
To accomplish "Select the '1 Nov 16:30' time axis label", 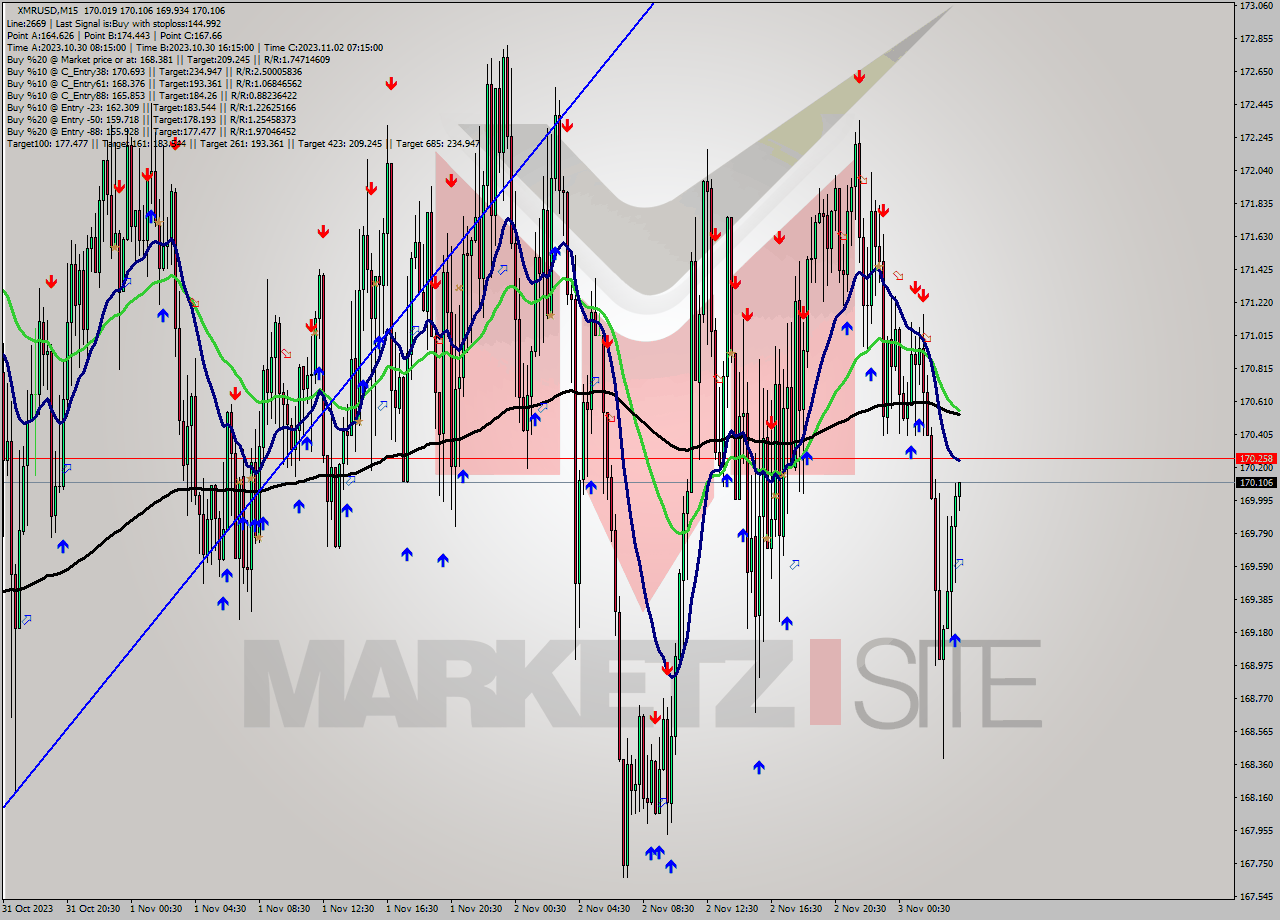I will (x=412, y=909).
